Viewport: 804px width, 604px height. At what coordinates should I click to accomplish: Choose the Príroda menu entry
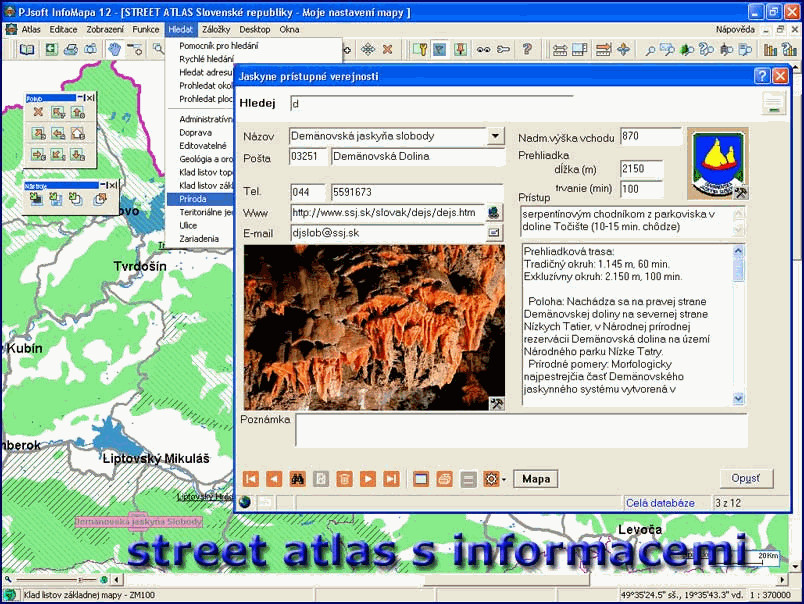[200, 199]
